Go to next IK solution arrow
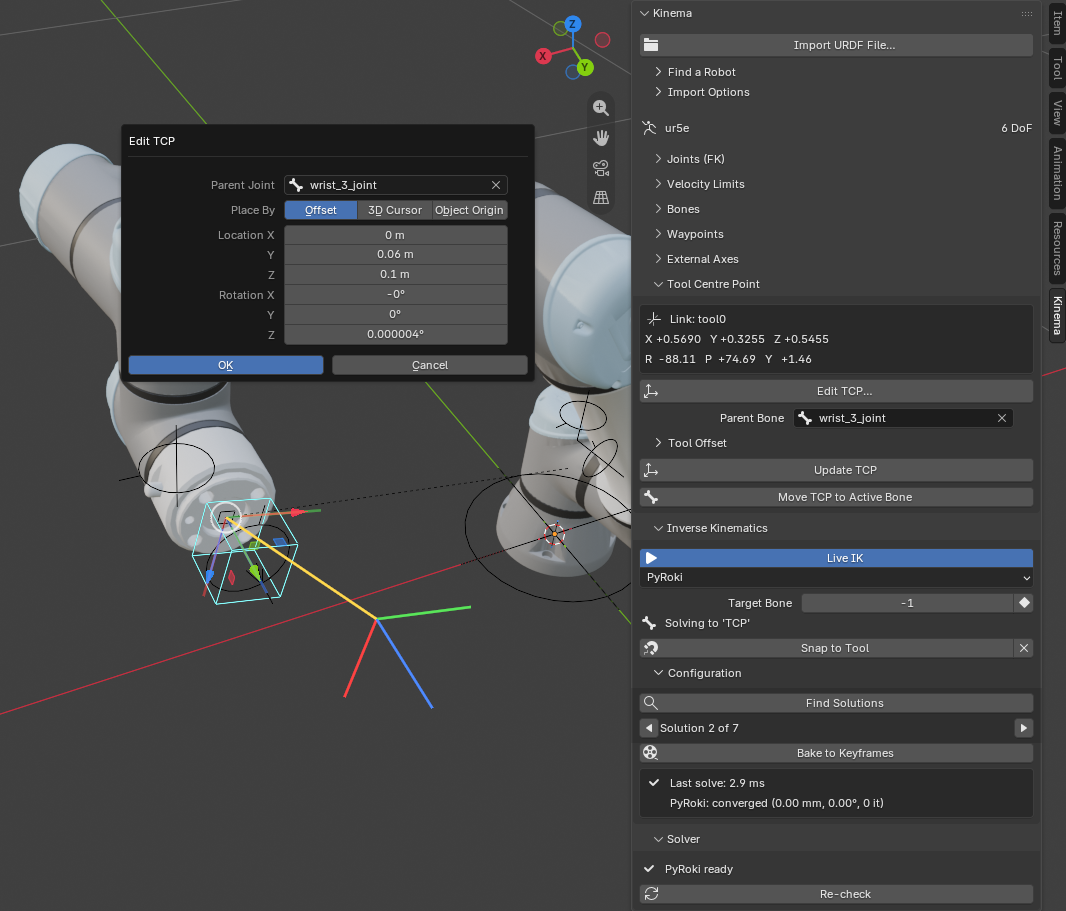The width and height of the screenshot is (1066, 911). (1024, 728)
